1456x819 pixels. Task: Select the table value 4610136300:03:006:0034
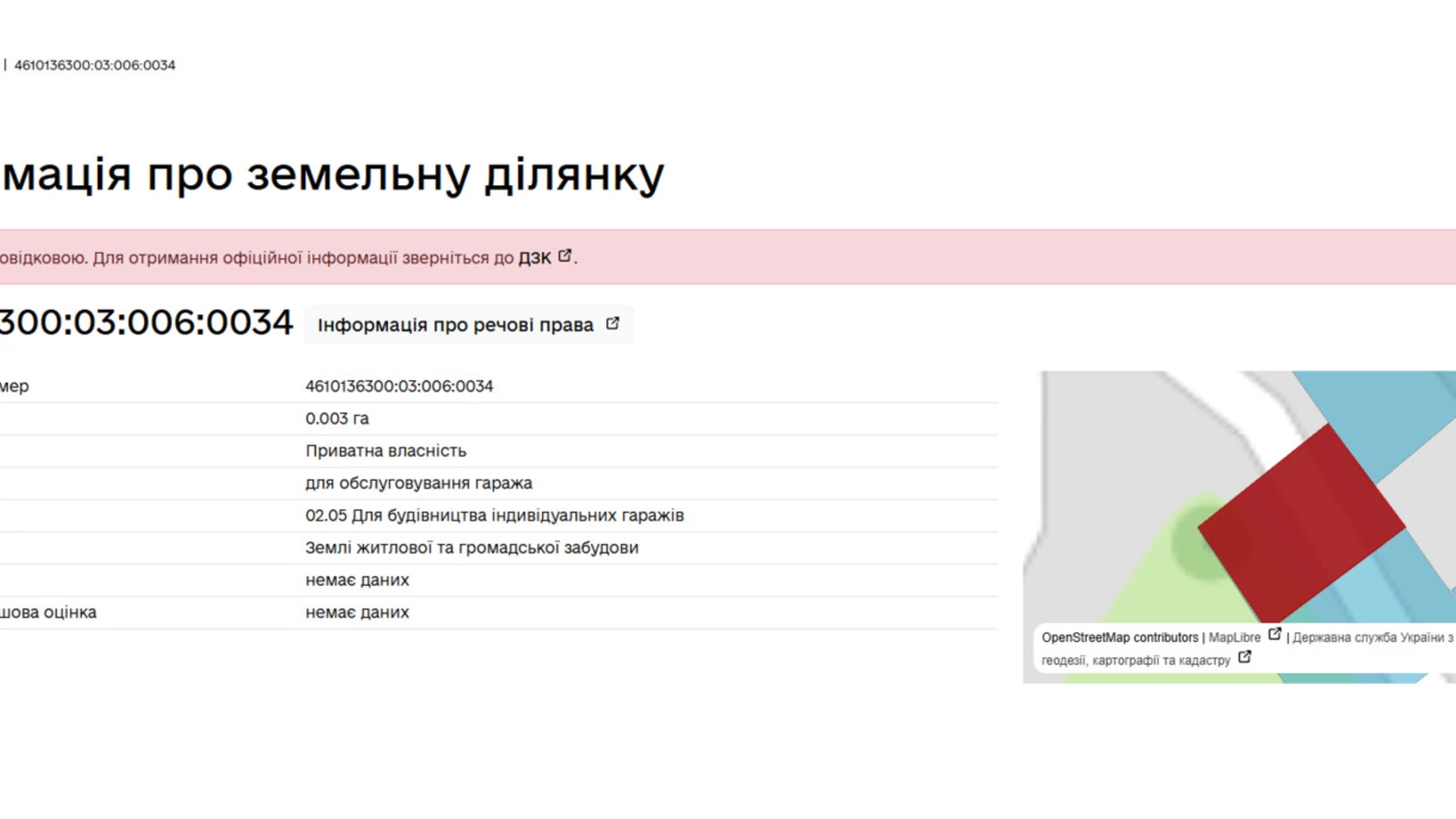399,386
